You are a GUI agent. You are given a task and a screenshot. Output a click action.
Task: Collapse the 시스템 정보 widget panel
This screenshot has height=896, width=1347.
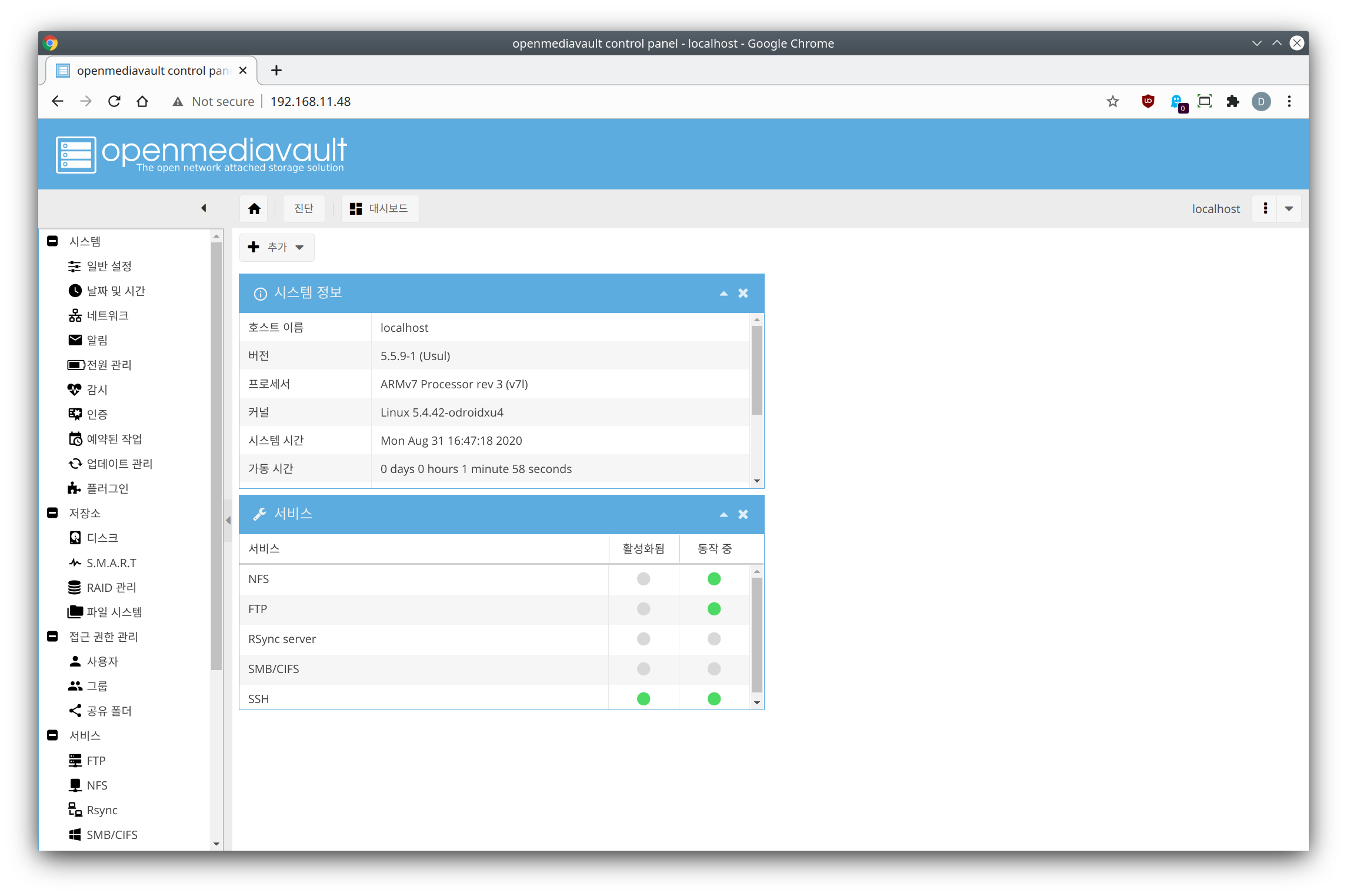pyautogui.click(x=723, y=293)
